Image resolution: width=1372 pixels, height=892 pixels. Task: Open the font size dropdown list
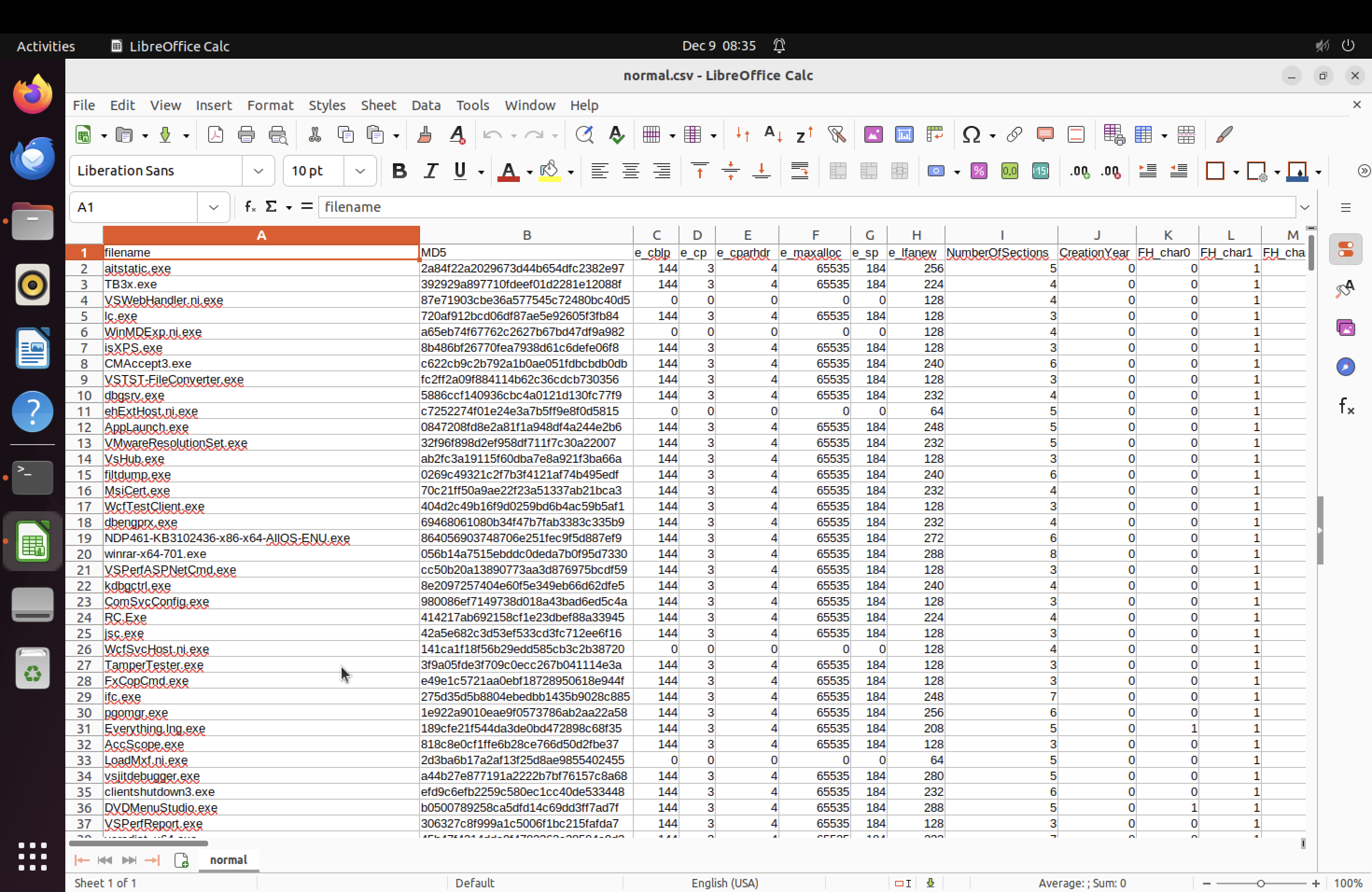point(360,171)
